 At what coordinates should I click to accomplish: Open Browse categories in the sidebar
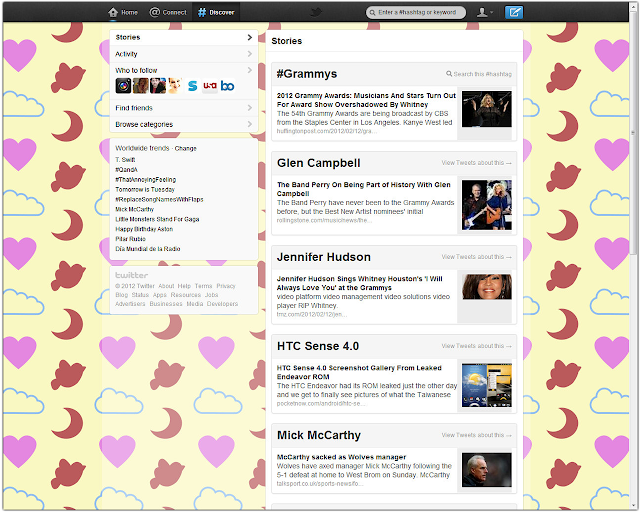pos(184,124)
